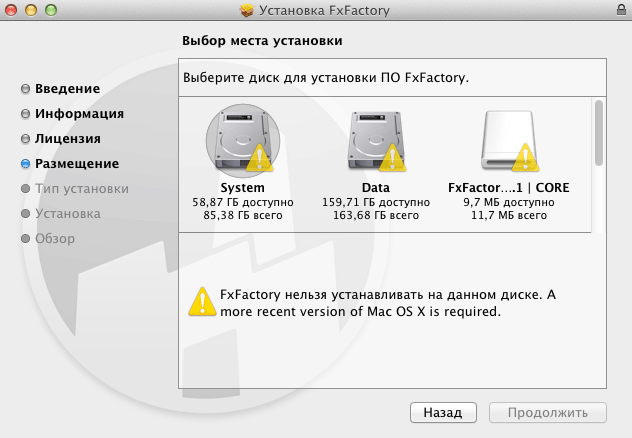Go to the Лицензия step

coord(68,139)
